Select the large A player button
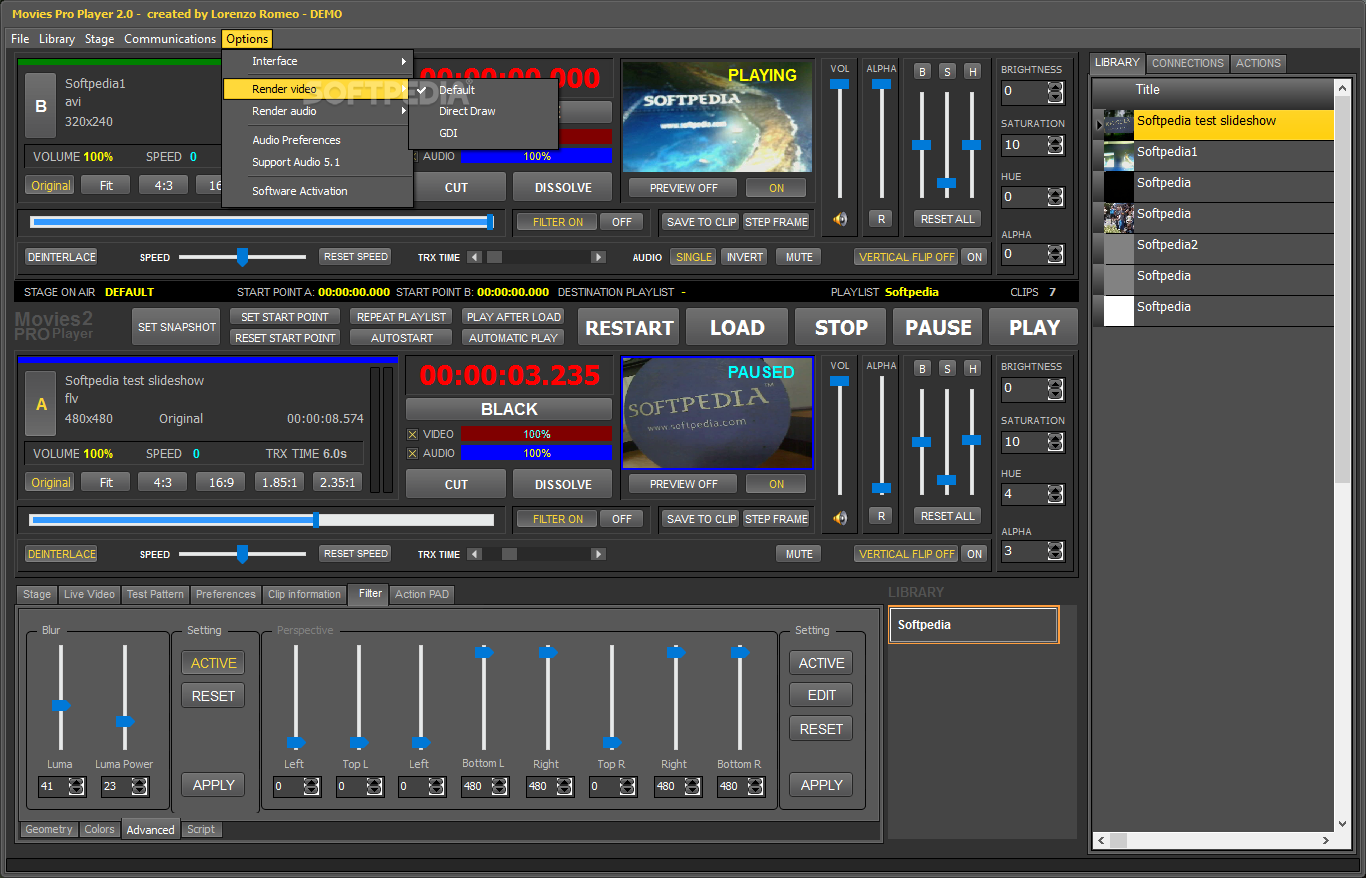 click(41, 404)
